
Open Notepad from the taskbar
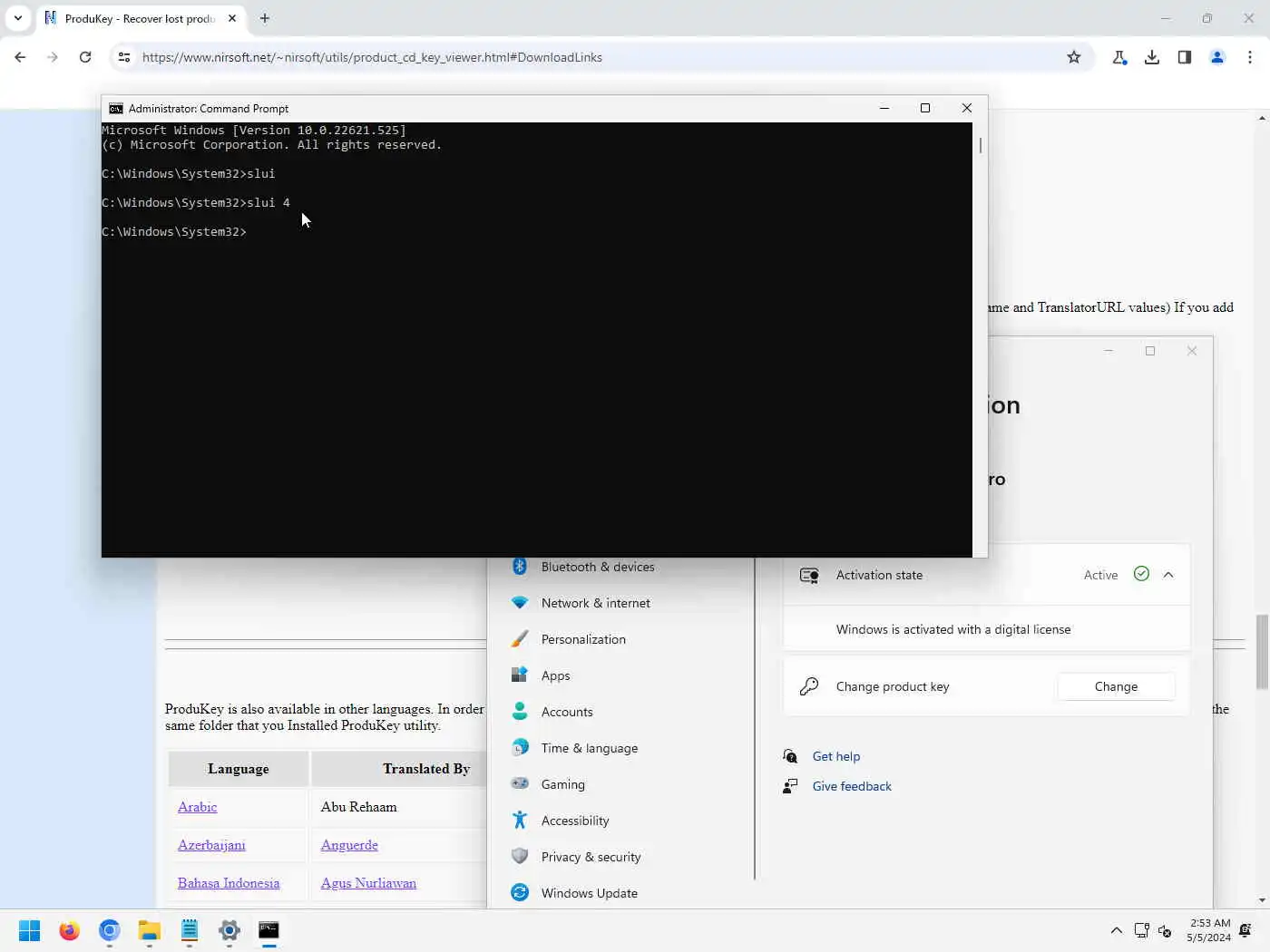[190, 930]
